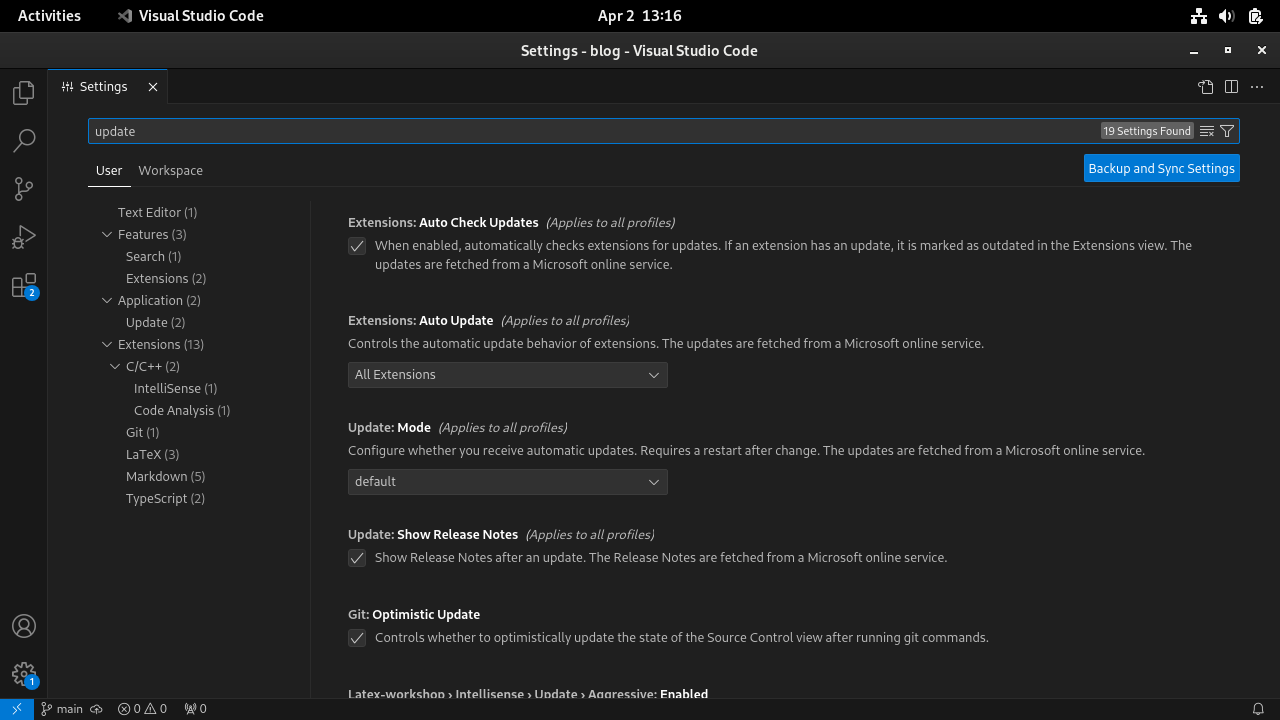Select Update (2) under Application
The width and height of the screenshot is (1280, 720).
(155, 322)
